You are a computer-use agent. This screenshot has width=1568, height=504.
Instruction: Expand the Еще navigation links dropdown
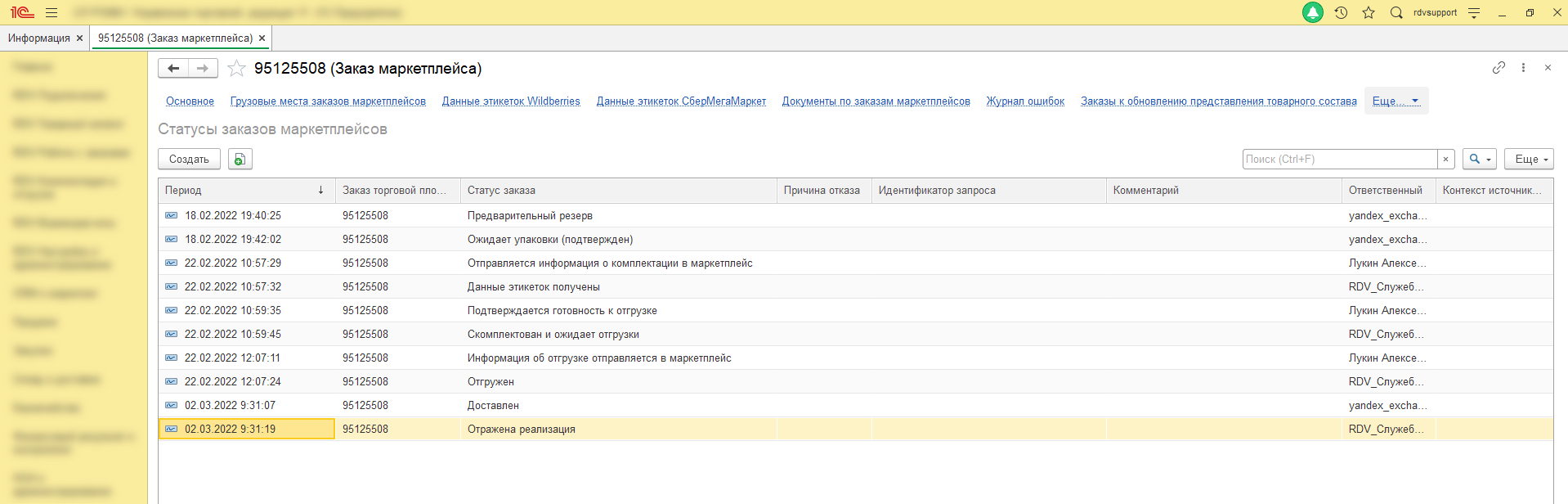click(1396, 101)
